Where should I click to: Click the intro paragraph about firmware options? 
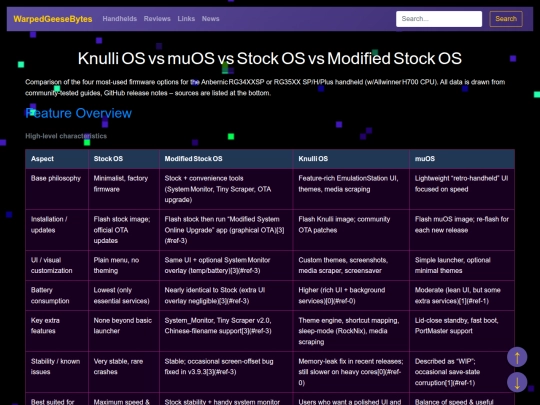coord(265,87)
